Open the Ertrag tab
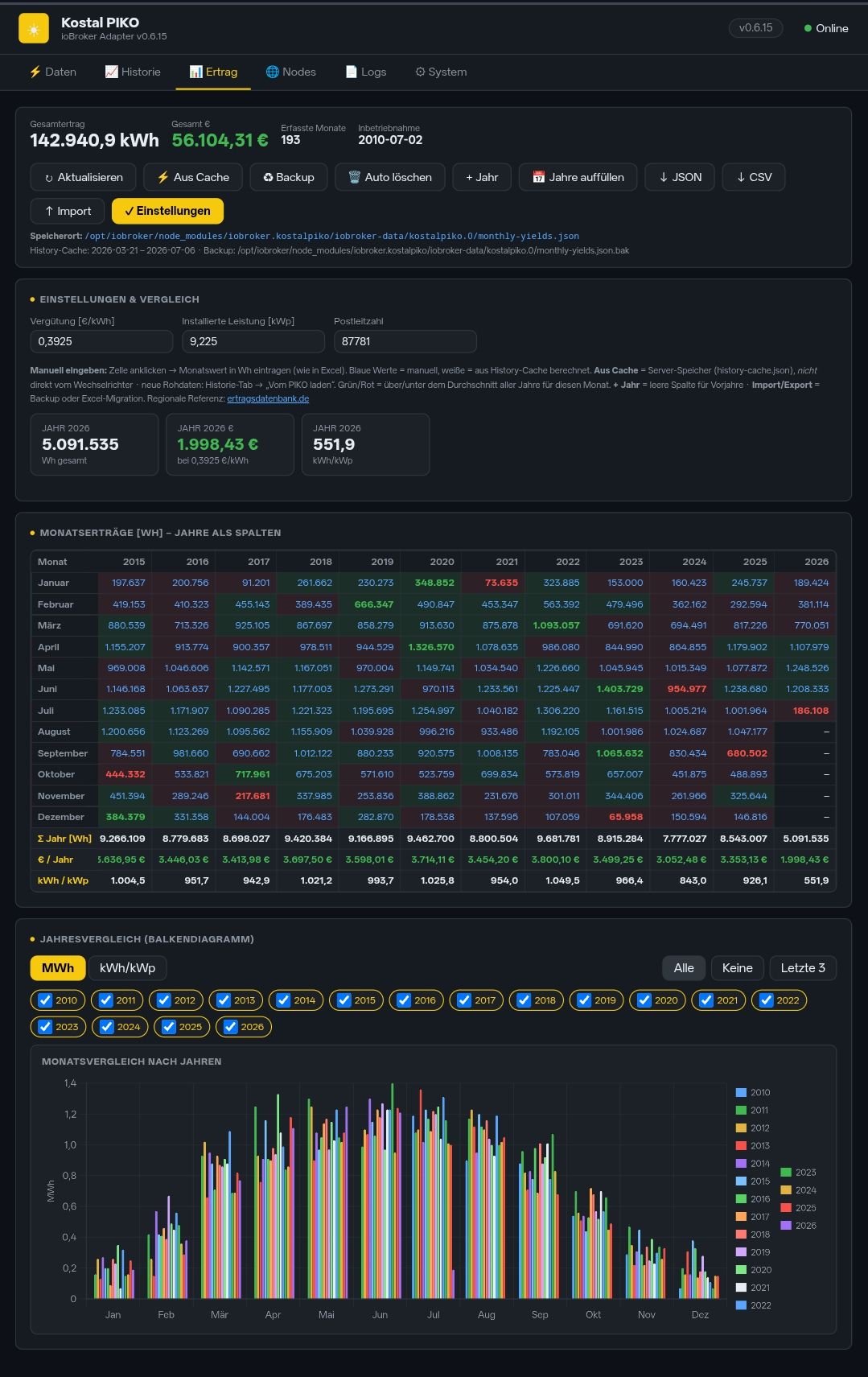 point(213,72)
